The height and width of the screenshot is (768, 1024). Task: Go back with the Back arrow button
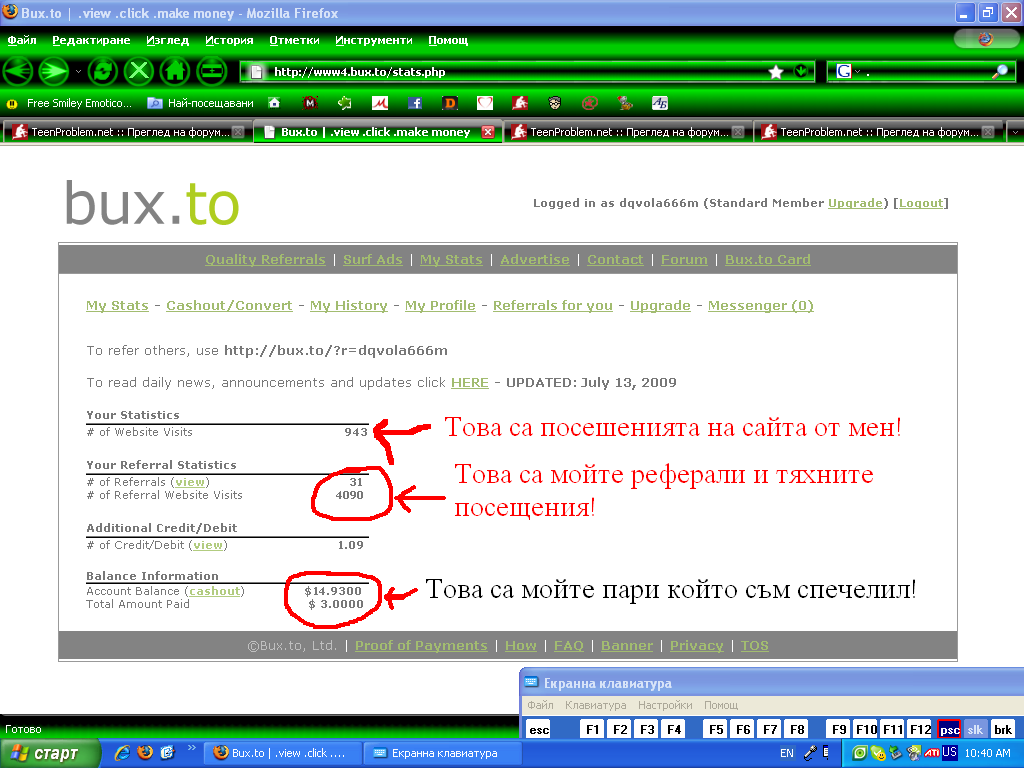coord(18,71)
